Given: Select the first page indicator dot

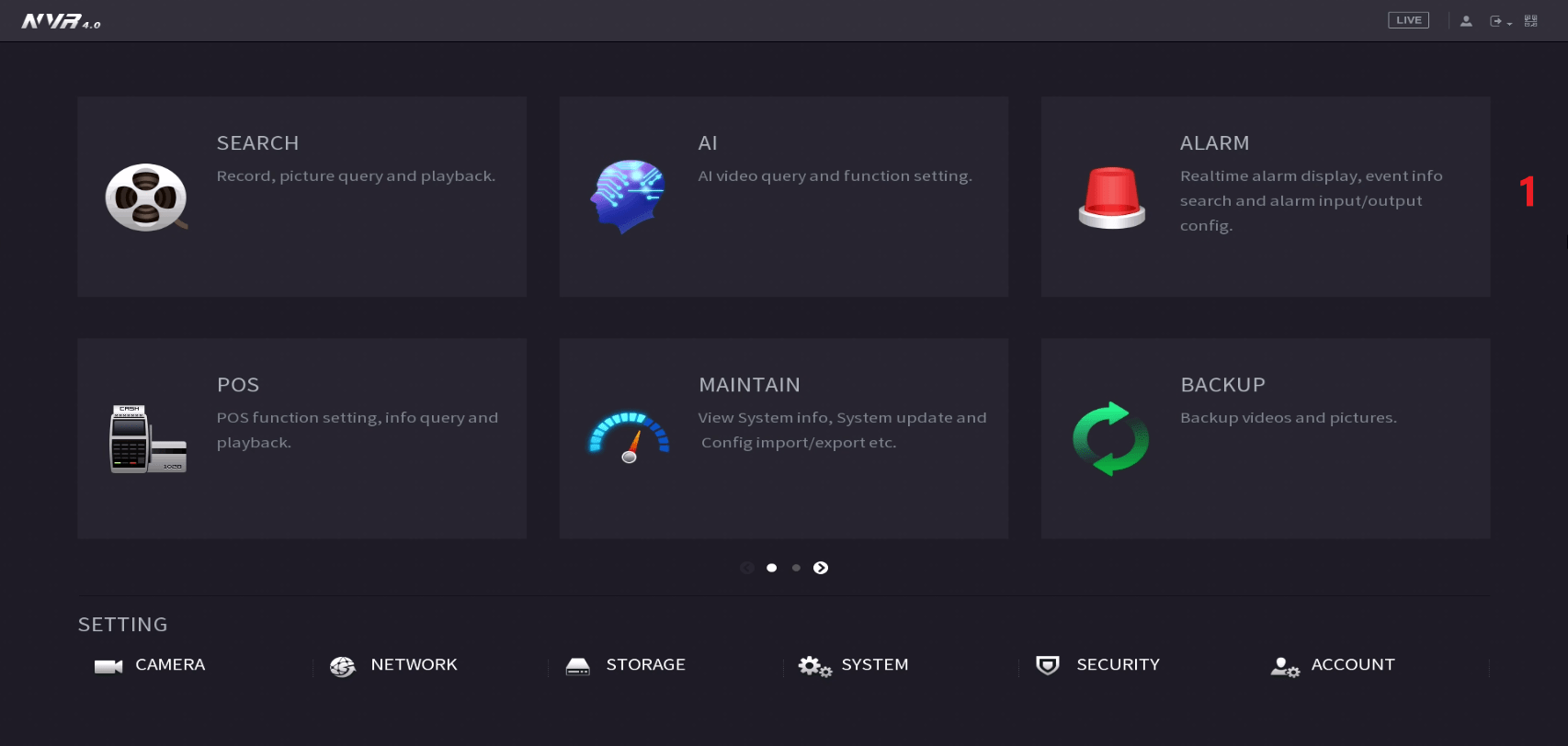Looking at the screenshot, I should tap(772, 568).
